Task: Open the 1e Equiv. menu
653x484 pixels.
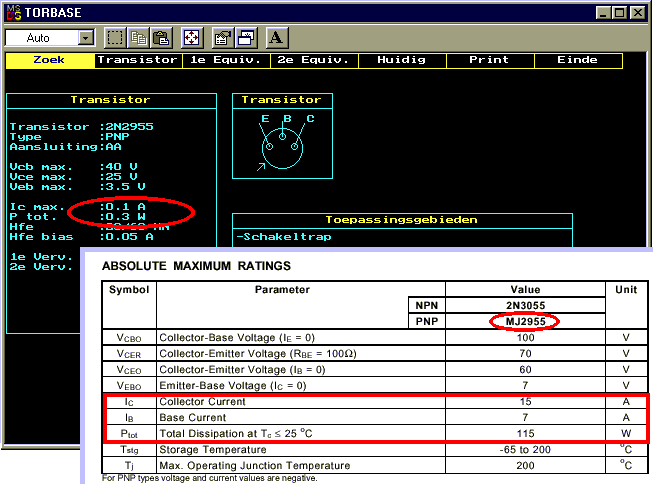Action: 225,60
